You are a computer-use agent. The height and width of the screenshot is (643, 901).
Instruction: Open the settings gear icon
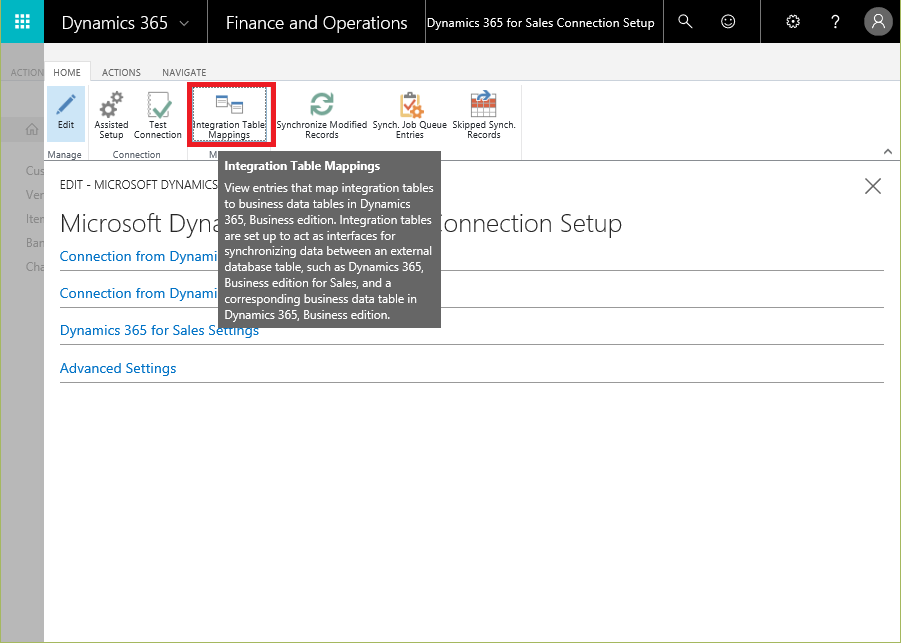[x=793, y=22]
